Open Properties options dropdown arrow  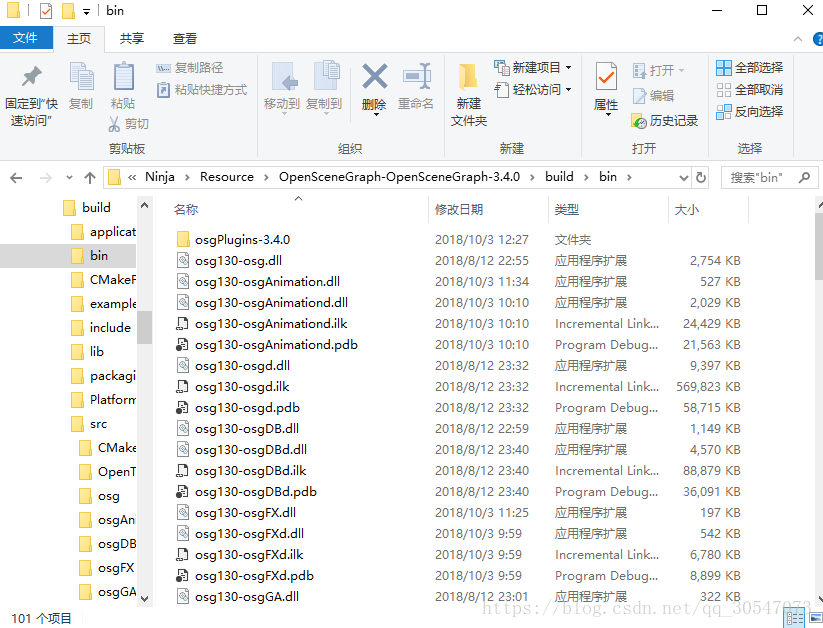[608, 115]
